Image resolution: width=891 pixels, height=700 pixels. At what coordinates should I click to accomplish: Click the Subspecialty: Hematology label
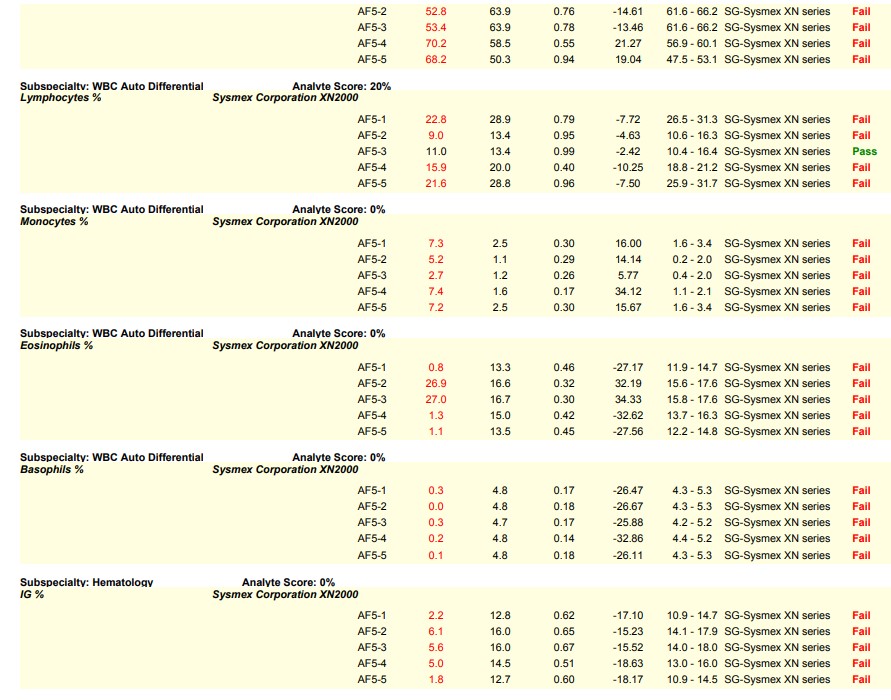click(x=87, y=582)
